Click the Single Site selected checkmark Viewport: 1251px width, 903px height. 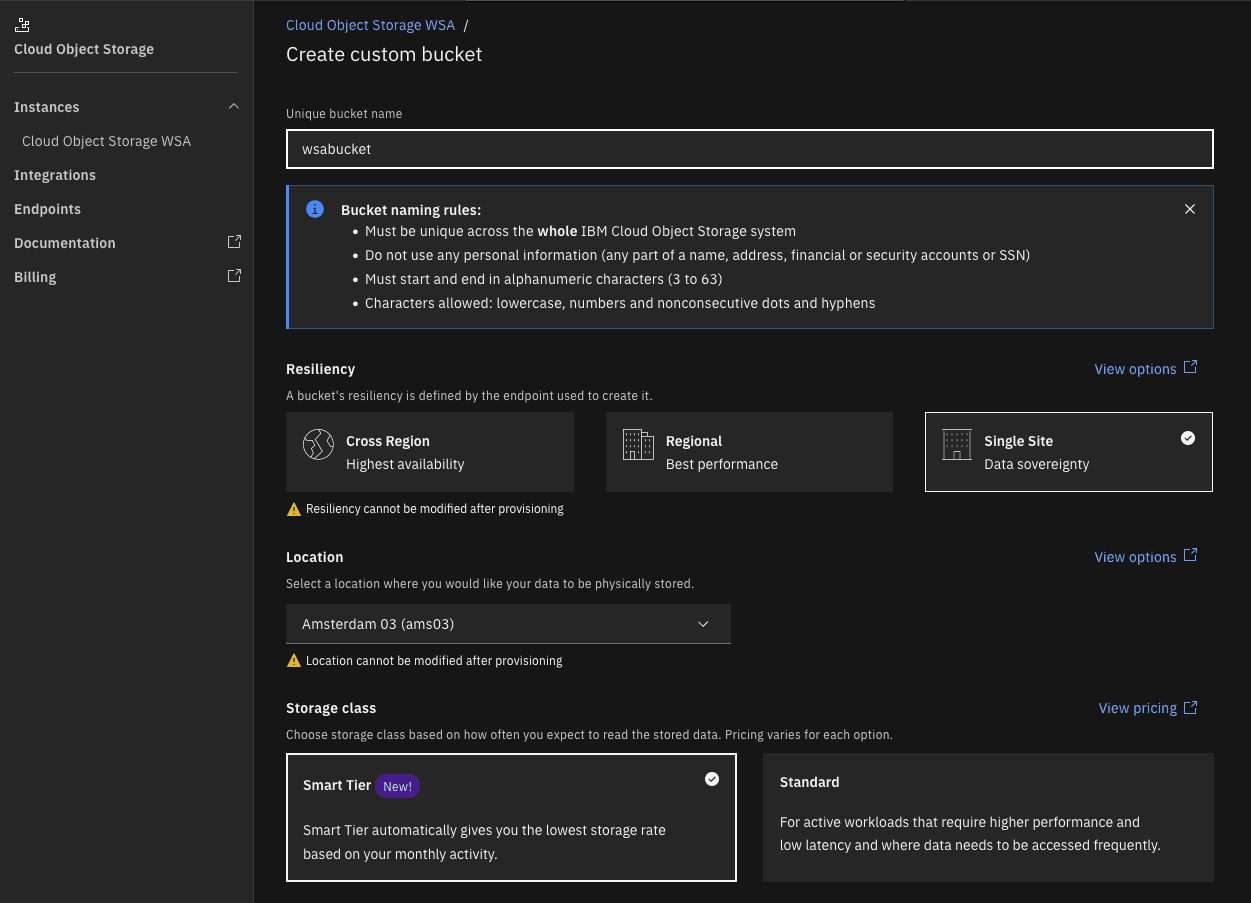1188,438
